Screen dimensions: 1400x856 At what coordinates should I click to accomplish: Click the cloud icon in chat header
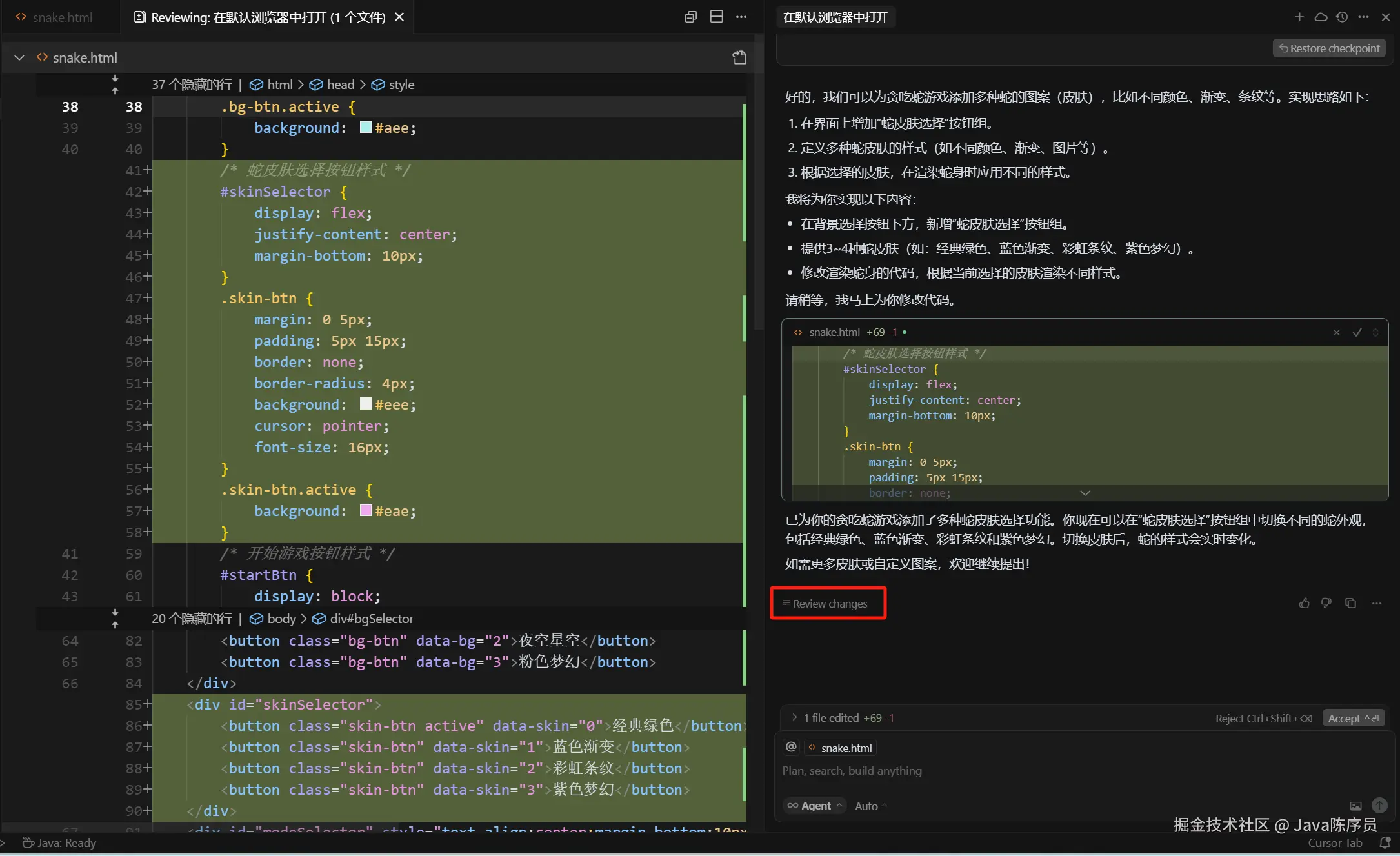[1321, 17]
